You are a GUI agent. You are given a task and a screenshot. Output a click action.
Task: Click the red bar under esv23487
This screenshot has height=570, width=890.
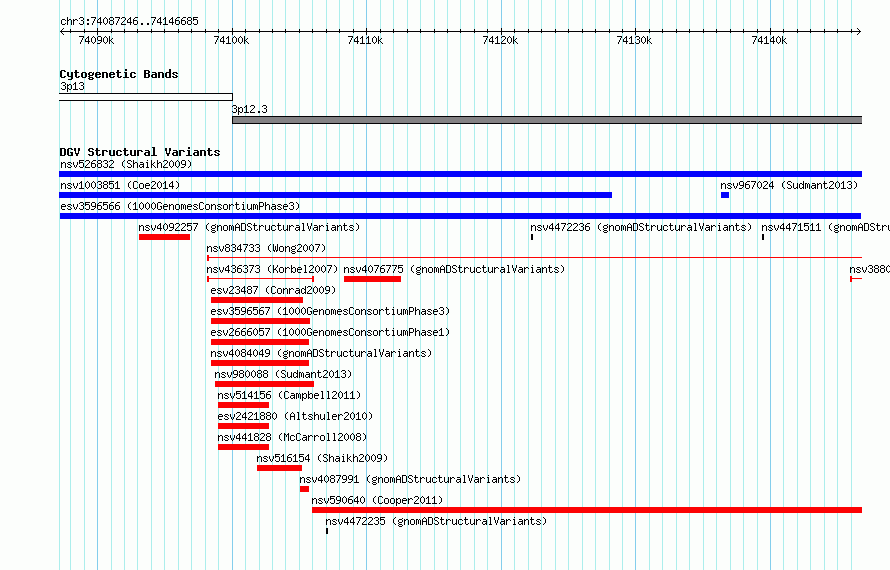coord(257,300)
